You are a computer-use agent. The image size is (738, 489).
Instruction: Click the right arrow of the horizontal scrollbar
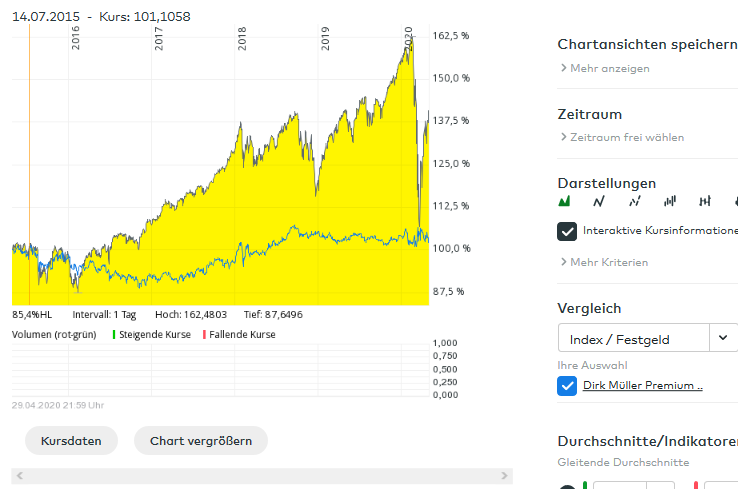(505, 475)
